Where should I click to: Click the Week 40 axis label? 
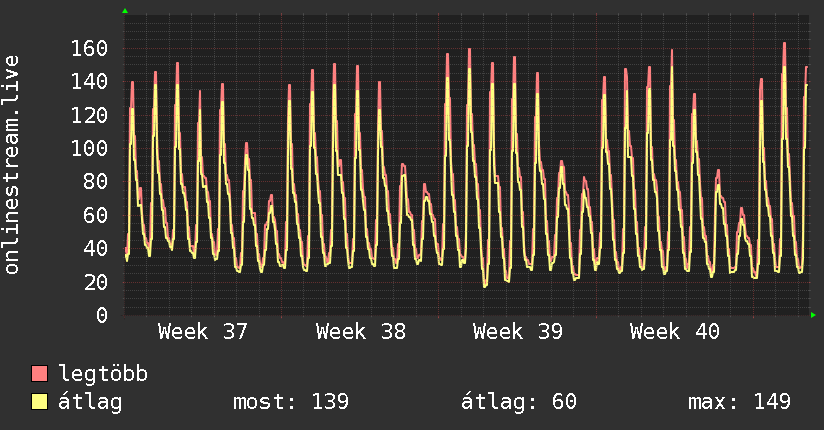(675, 332)
